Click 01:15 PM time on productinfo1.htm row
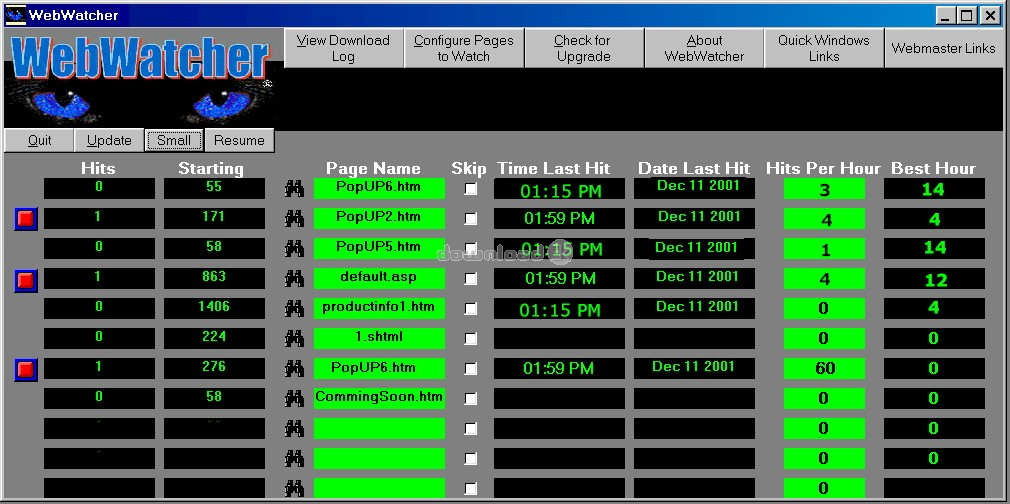The width and height of the screenshot is (1010, 504). tap(559, 309)
